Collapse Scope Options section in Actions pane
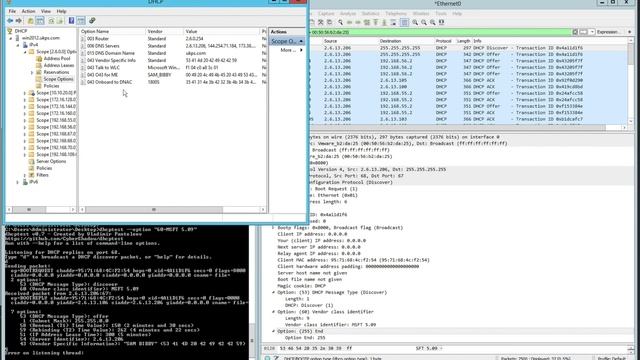The width and height of the screenshot is (640, 360). (301, 41)
